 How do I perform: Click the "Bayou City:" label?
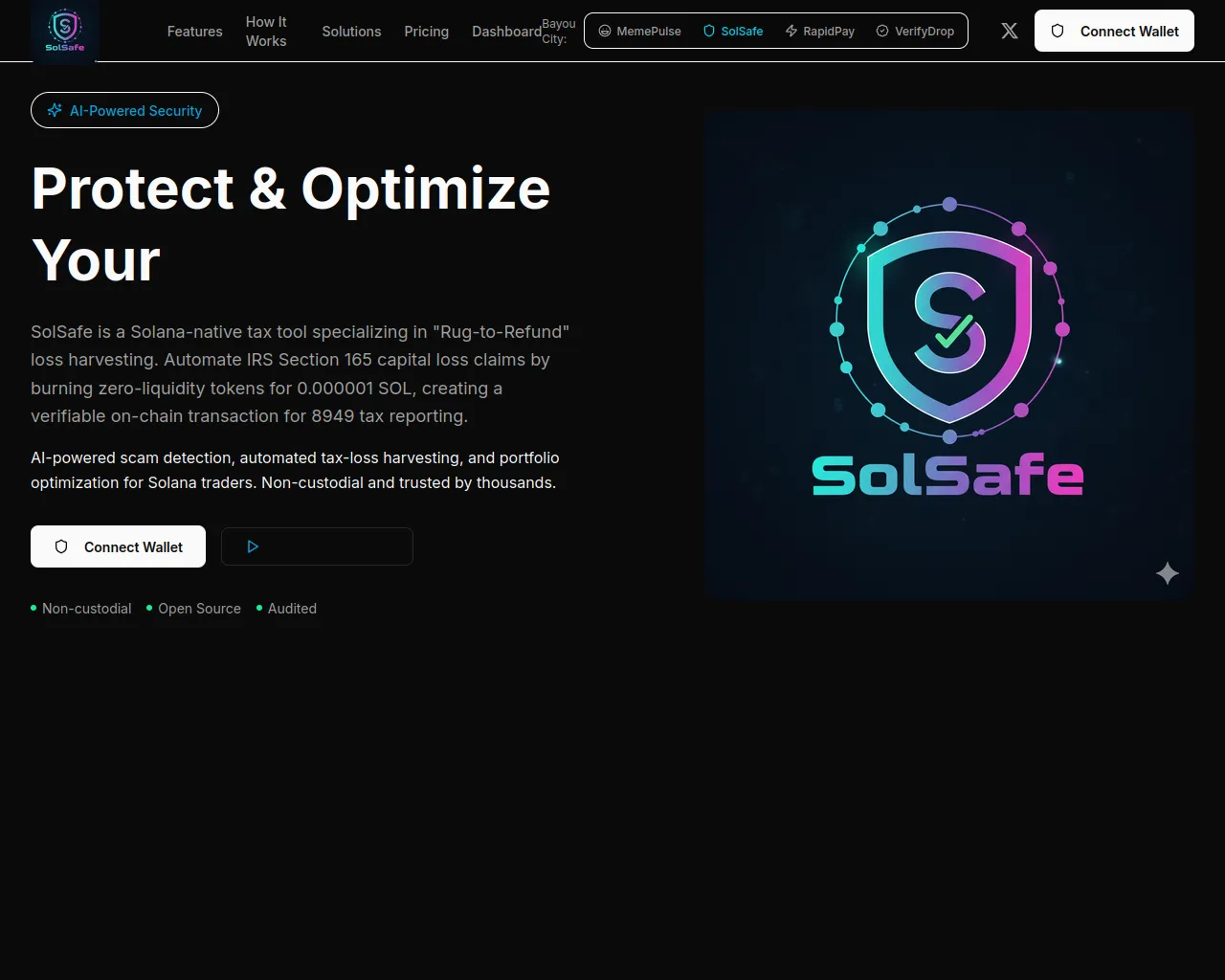tap(559, 31)
